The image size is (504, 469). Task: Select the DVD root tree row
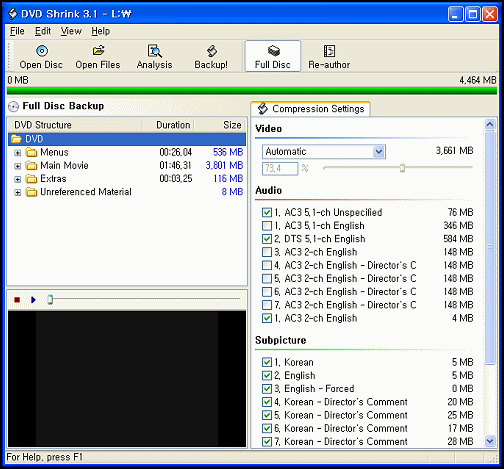tap(127, 139)
